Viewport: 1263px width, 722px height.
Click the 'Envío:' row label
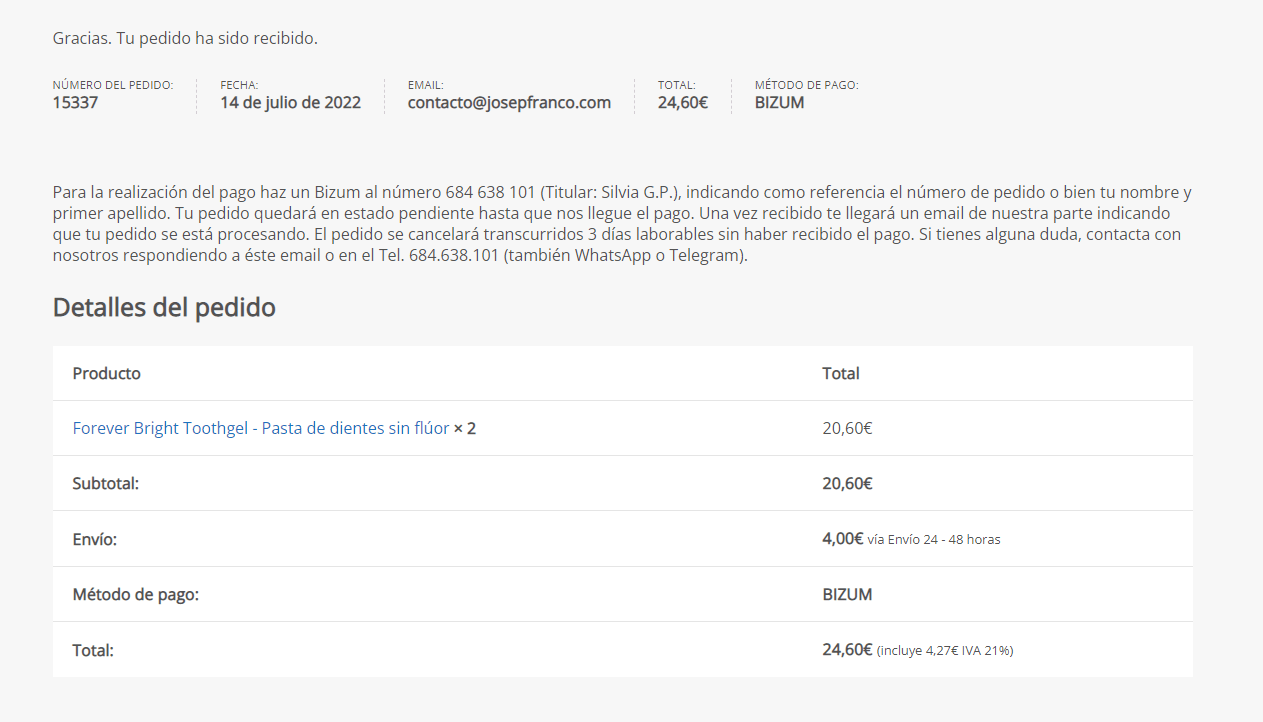point(95,539)
